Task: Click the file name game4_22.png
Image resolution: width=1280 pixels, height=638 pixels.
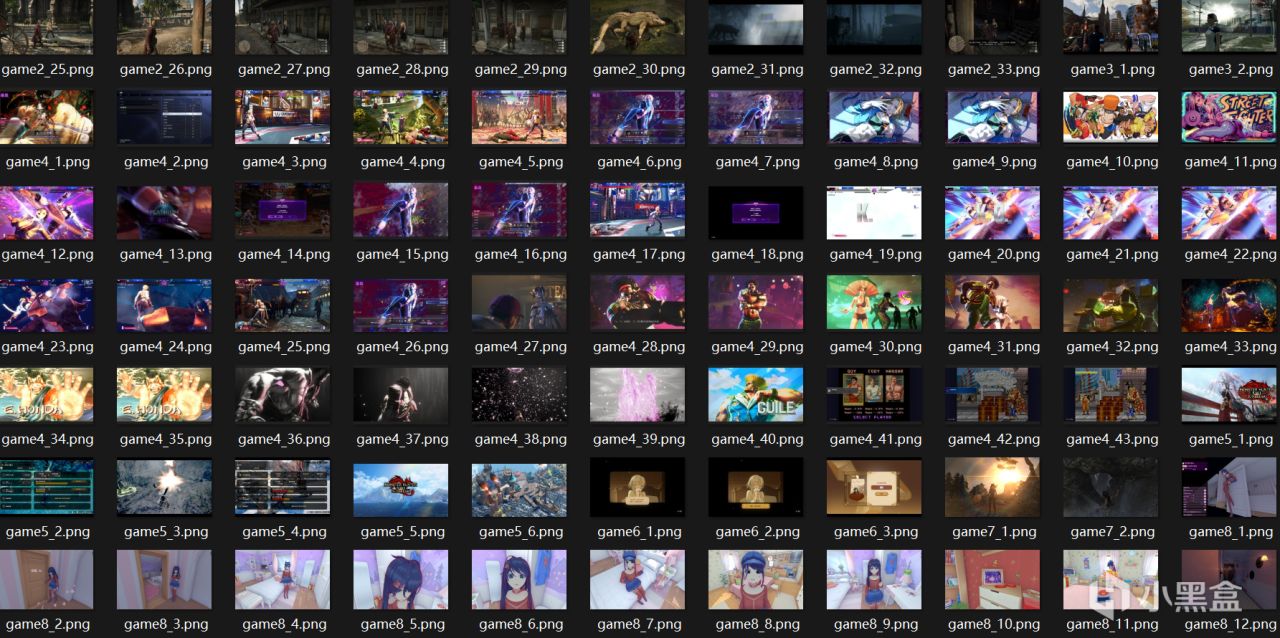Action: 1231,255
